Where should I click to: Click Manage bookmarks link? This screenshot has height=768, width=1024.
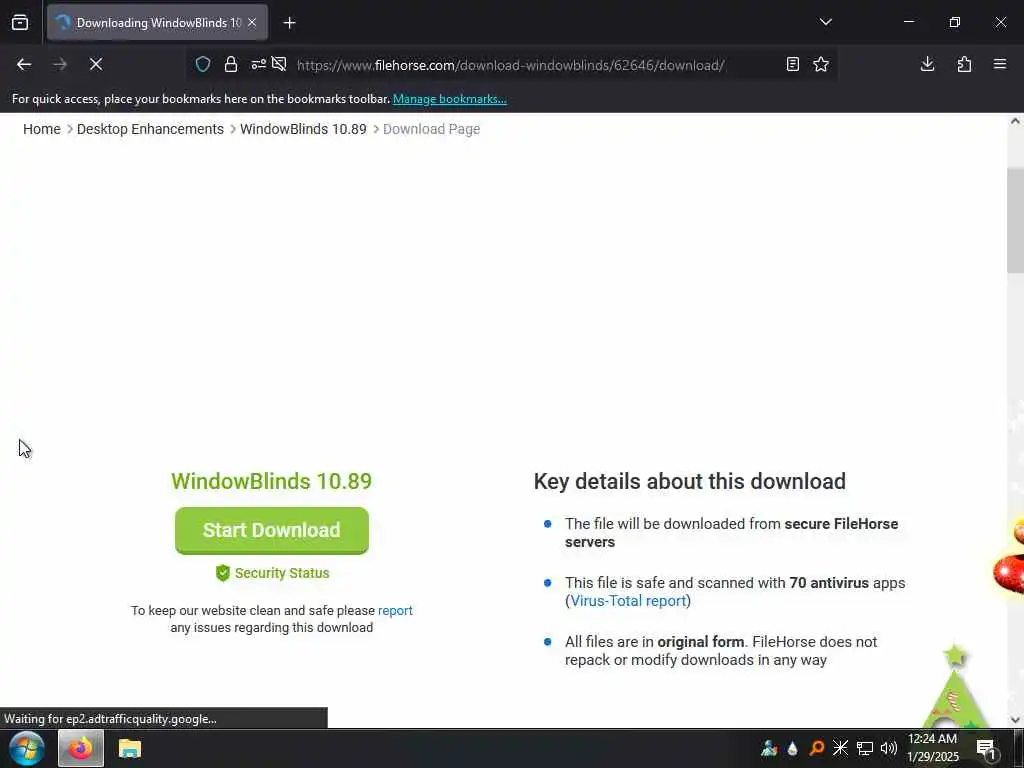(x=449, y=99)
